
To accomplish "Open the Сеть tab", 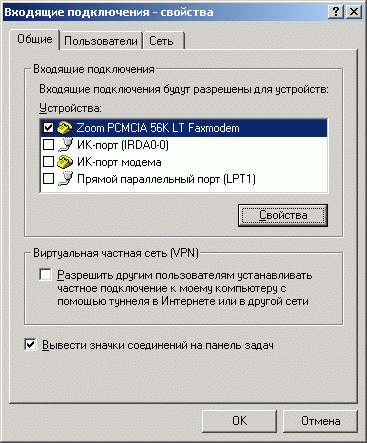I will (x=163, y=41).
